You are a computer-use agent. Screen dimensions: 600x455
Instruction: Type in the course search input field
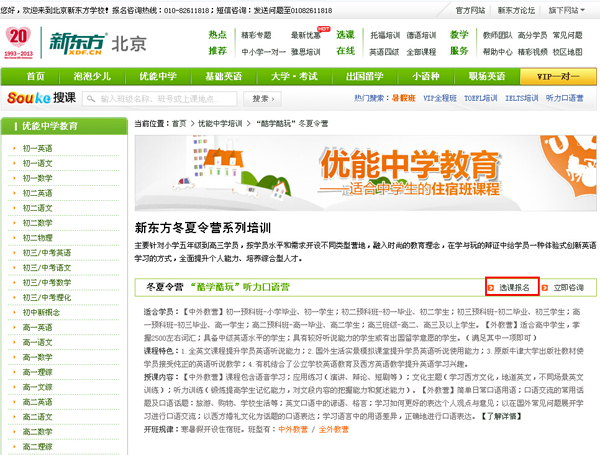[163, 99]
